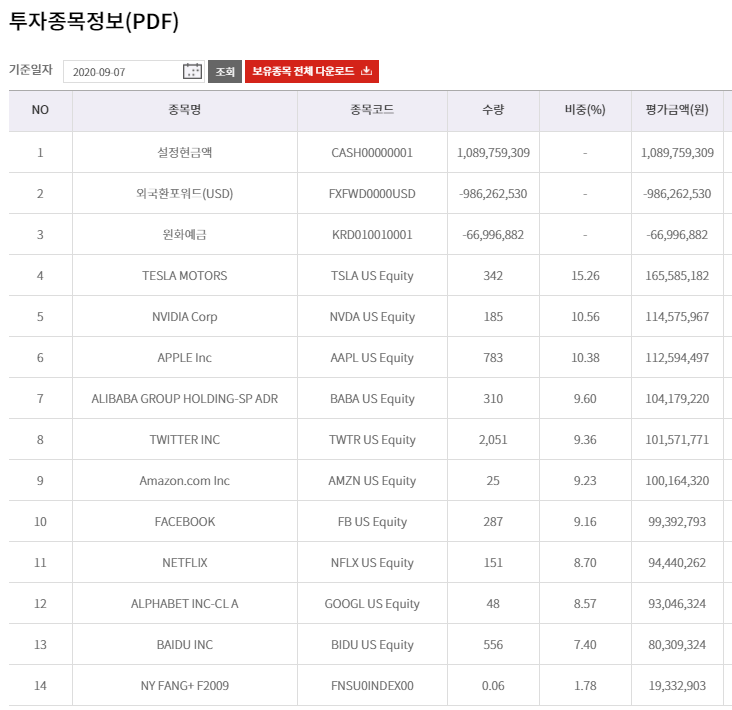Click Baidu valuation 80,309,324
This screenshot has width=732, height=710.
(x=677, y=645)
